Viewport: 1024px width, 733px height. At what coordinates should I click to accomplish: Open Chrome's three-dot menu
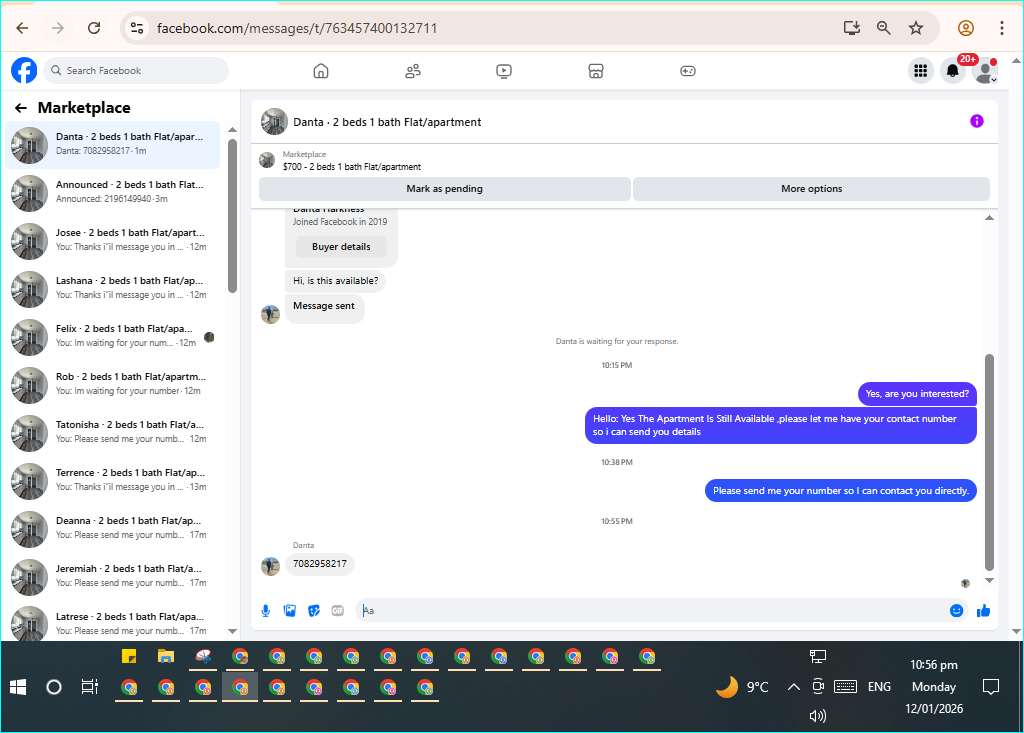coord(1001,28)
